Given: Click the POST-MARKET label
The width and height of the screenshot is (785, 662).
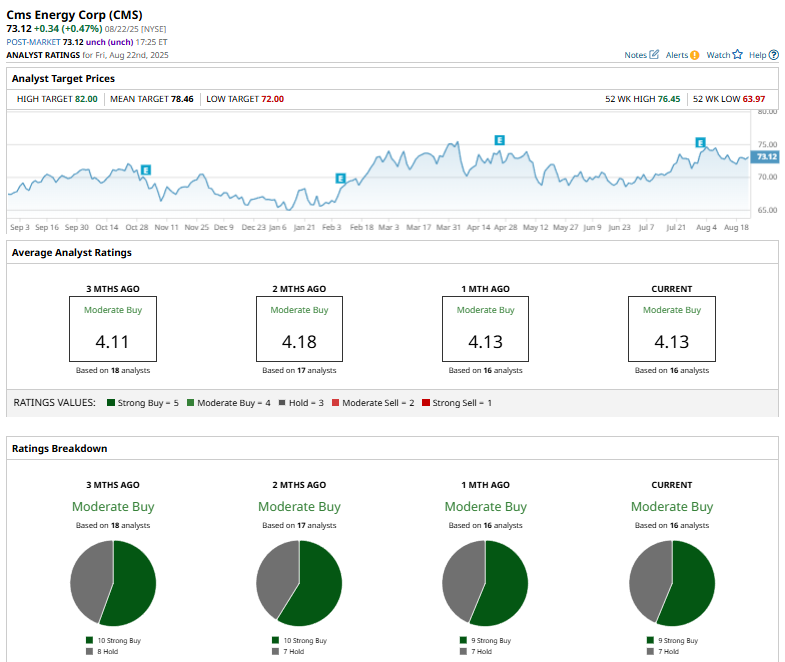Looking at the screenshot, I should [33, 42].
